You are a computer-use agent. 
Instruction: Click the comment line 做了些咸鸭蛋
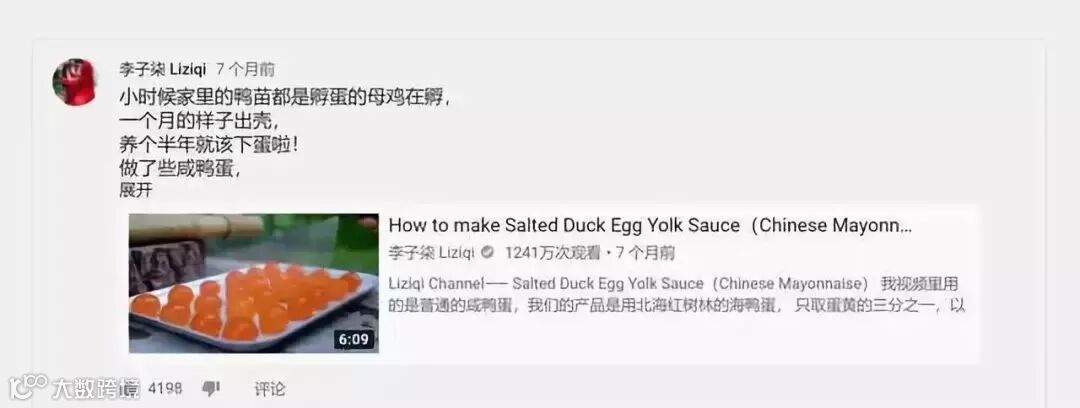(x=179, y=168)
